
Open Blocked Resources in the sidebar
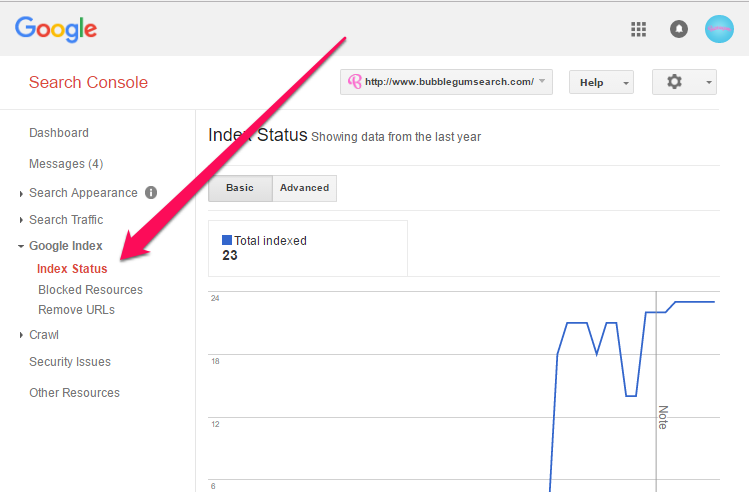[90, 290]
